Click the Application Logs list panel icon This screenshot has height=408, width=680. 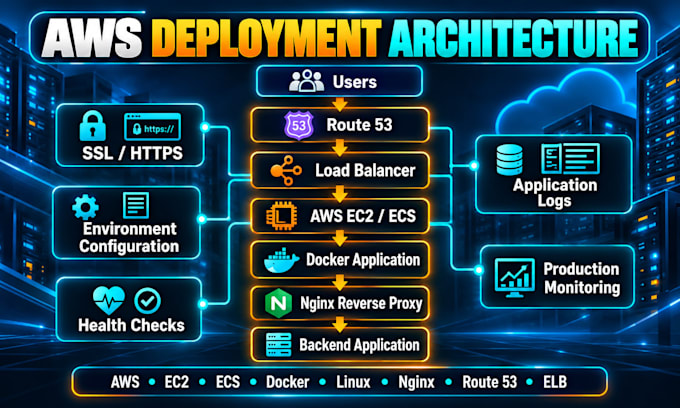[x=571, y=158]
